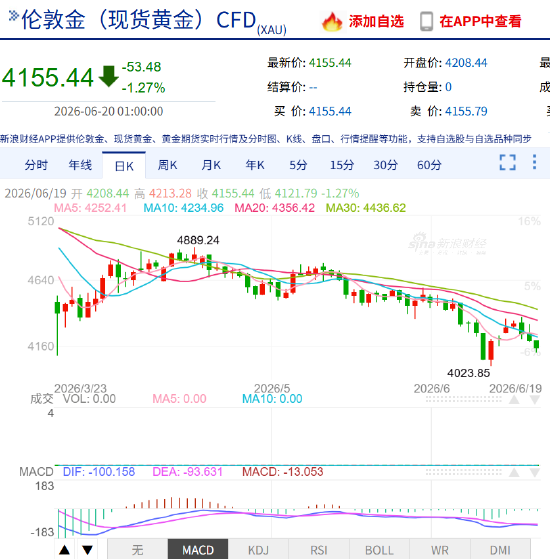Click the double-arrow icon before 伦敦金 title

(14, 16)
